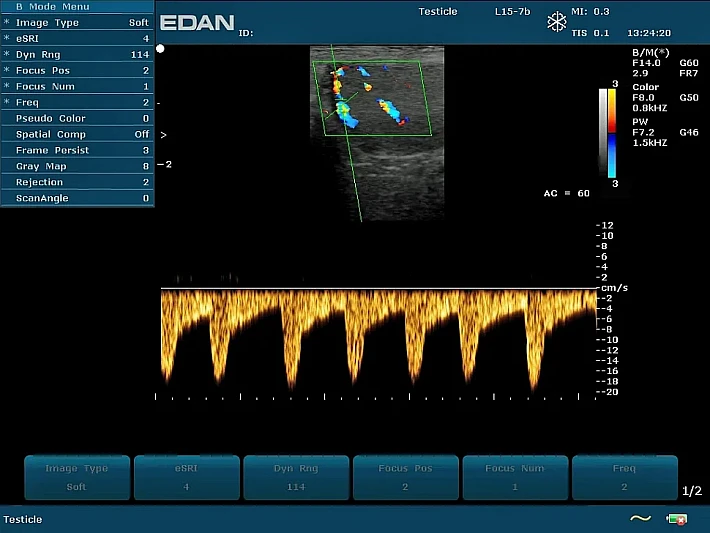710x533 pixels.
Task: Click the white focus marker dot
Action: pyautogui.click(x=161, y=48)
